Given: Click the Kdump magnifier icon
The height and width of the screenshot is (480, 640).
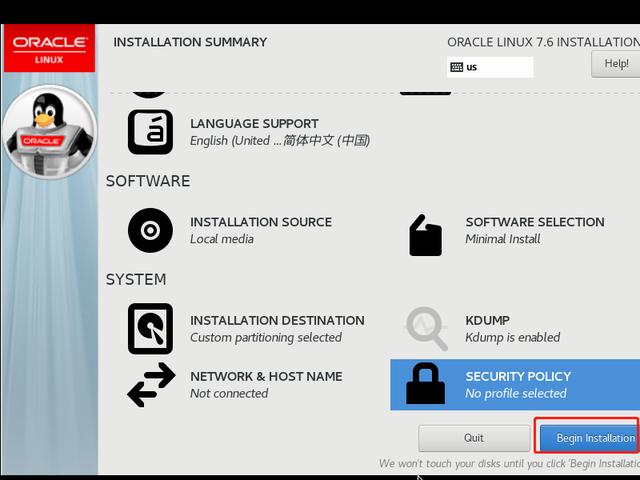Looking at the screenshot, I should click(x=426, y=329).
